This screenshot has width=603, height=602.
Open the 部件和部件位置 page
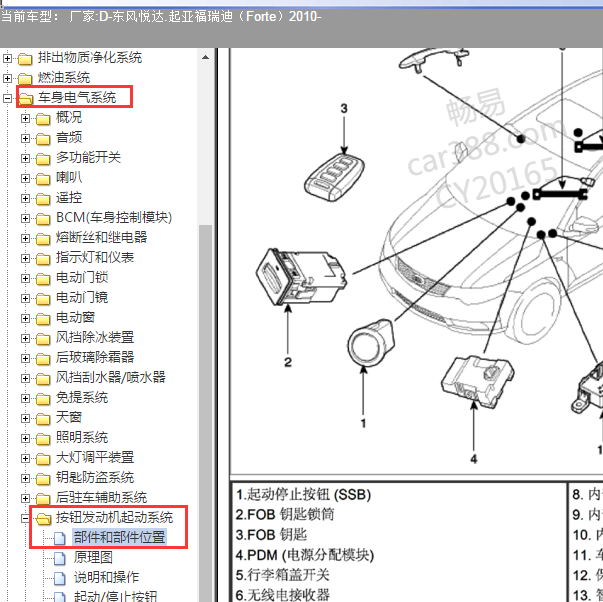[120, 537]
